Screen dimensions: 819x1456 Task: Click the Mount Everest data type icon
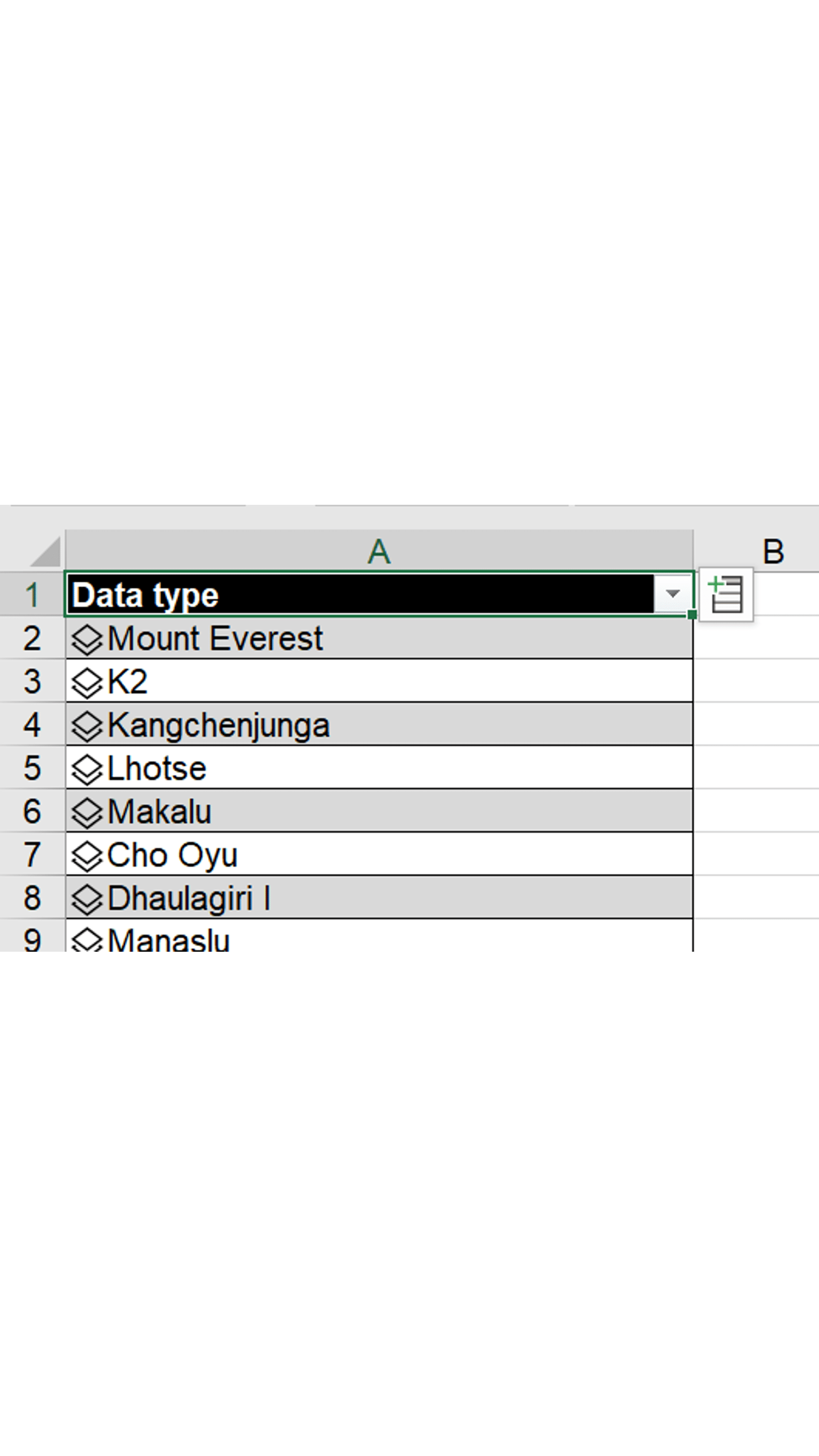(x=87, y=639)
